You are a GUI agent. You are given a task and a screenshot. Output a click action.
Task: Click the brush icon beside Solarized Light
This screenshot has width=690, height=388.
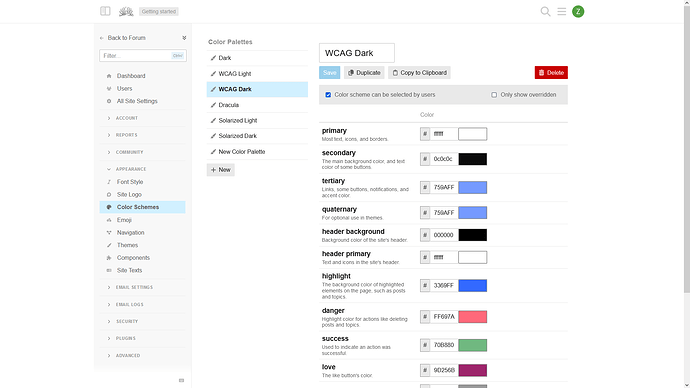coord(213,121)
